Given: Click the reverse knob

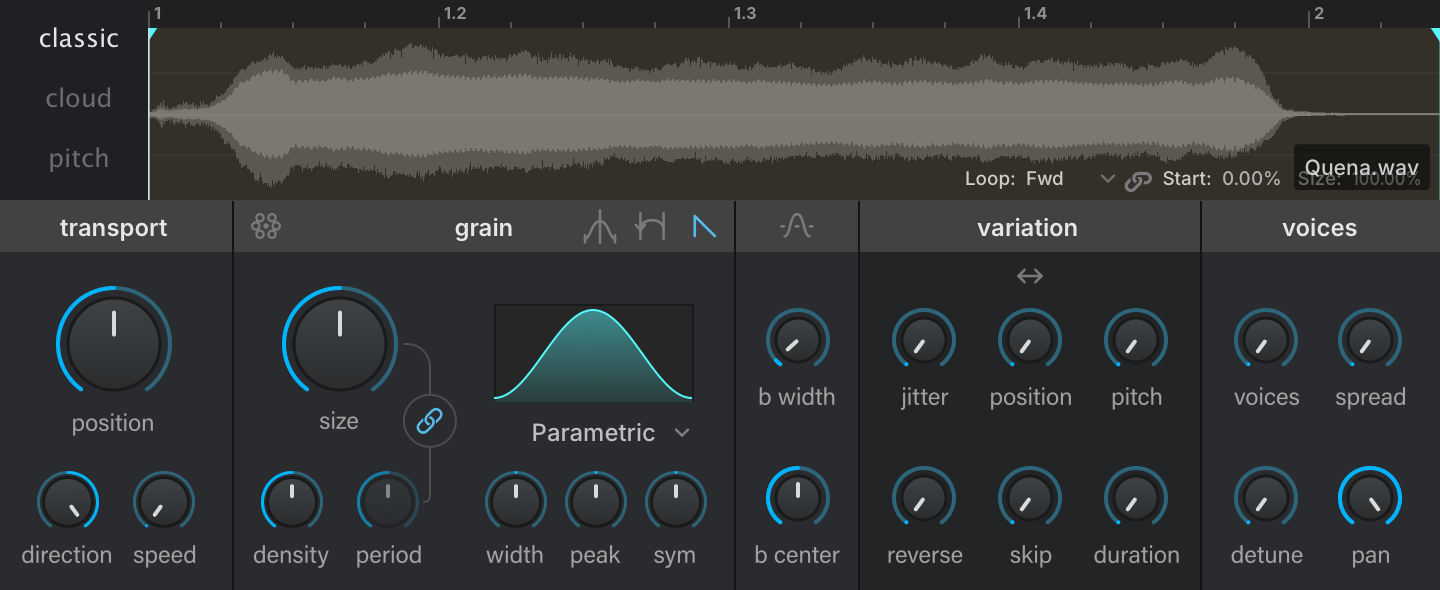Looking at the screenshot, I should point(924,498).
